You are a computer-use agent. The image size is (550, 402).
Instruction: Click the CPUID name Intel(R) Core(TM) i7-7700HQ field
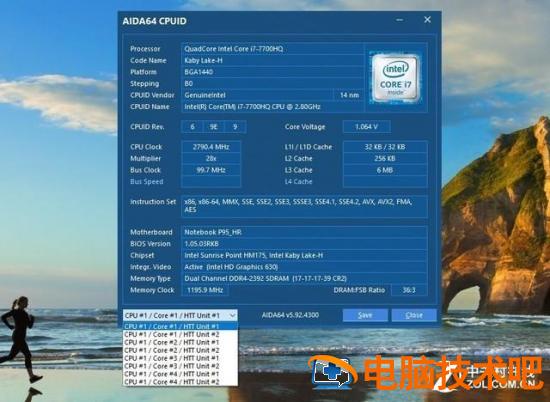point(273,107)
